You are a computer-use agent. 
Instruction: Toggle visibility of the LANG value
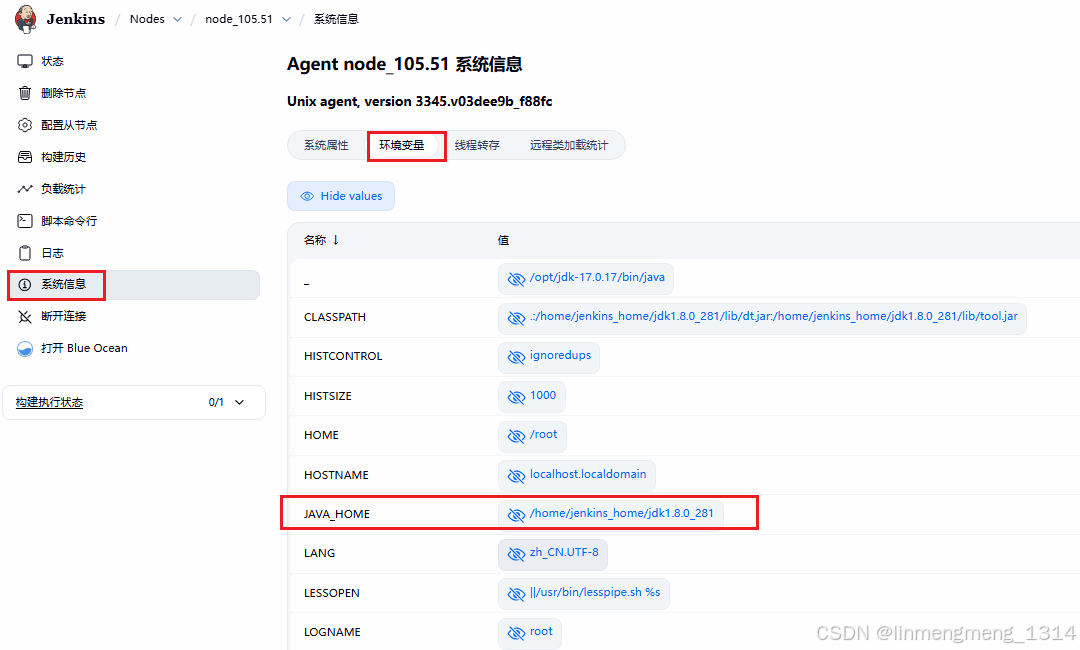tap(516, 554)
